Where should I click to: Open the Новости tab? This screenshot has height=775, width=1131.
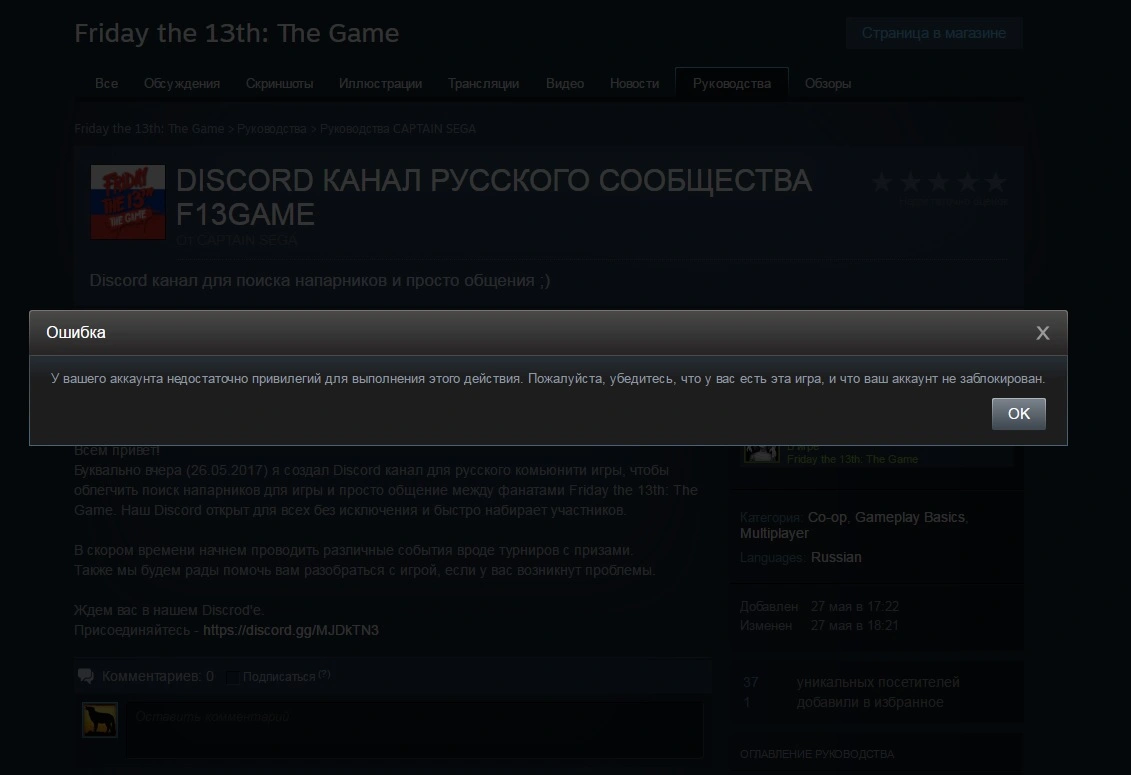pyautogui.click(x=634, y=84)
